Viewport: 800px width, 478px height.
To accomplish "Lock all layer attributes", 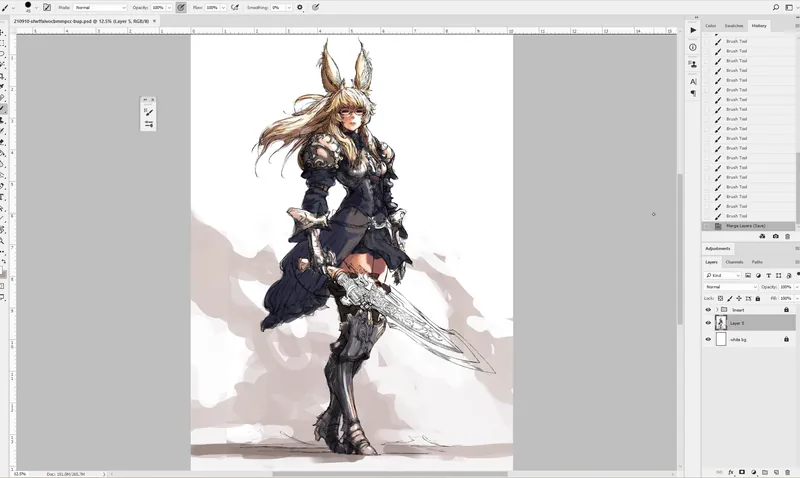I will tap(758, 298).
